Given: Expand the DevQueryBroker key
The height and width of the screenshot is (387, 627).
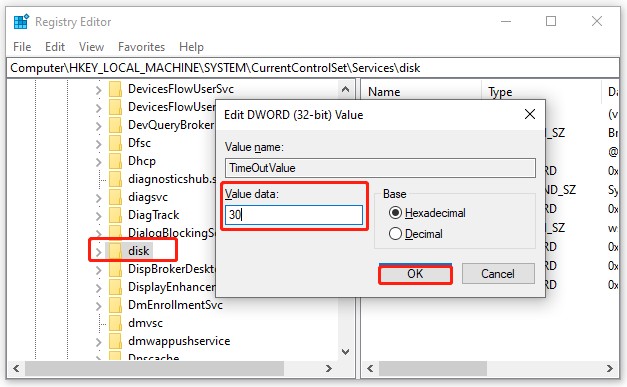Looking at the screenshot, I should [x=98, y=126].
